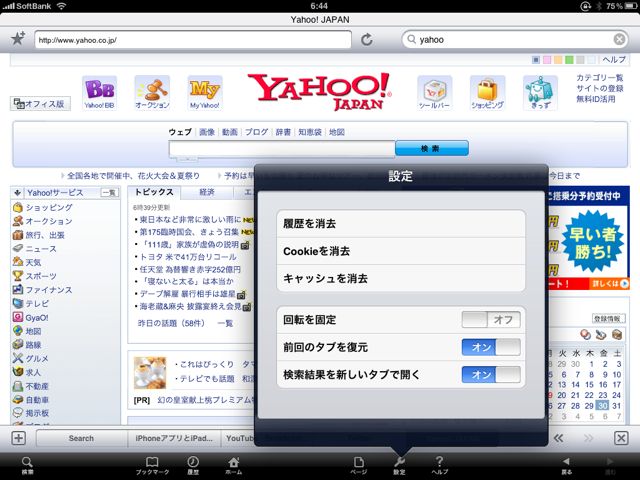
Task: Tap the Yahoo web search box
Action: point(282,149)
